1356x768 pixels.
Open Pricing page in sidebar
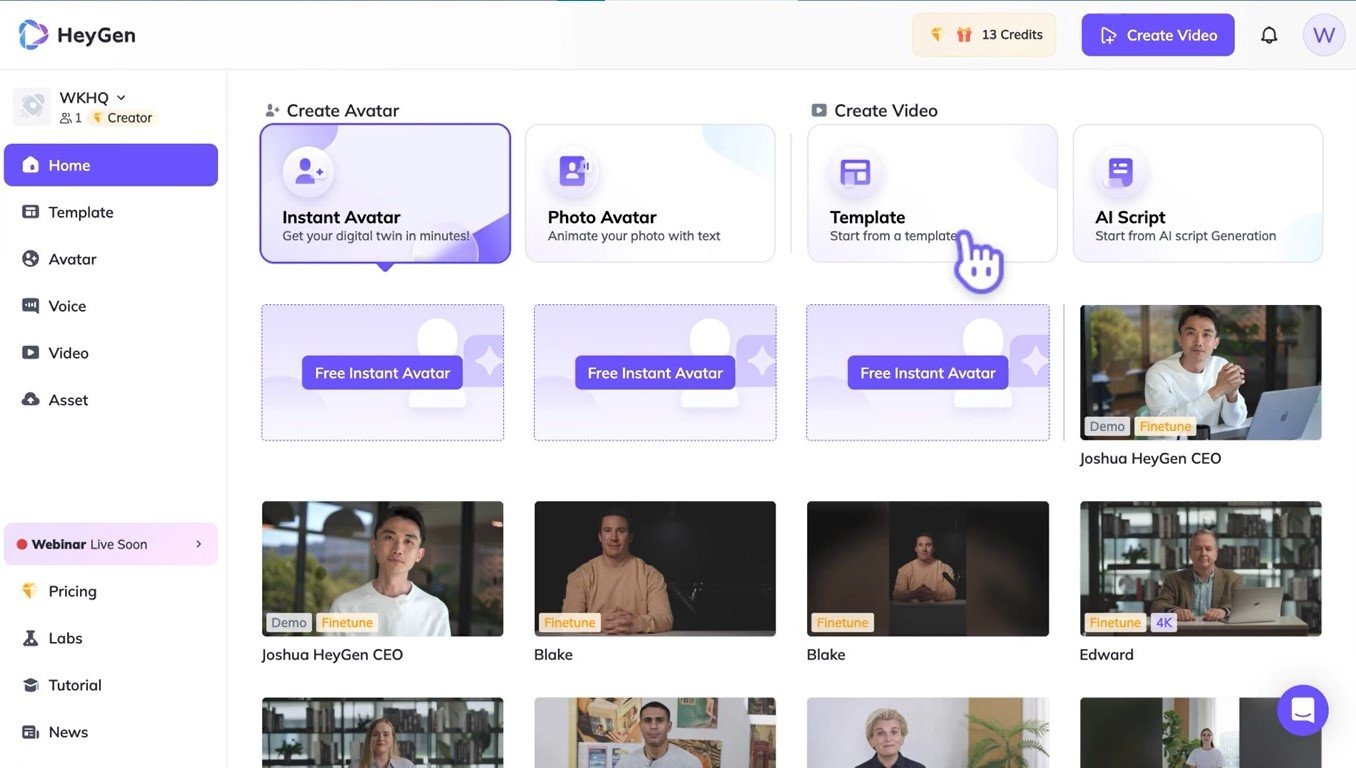coord(111,591)
